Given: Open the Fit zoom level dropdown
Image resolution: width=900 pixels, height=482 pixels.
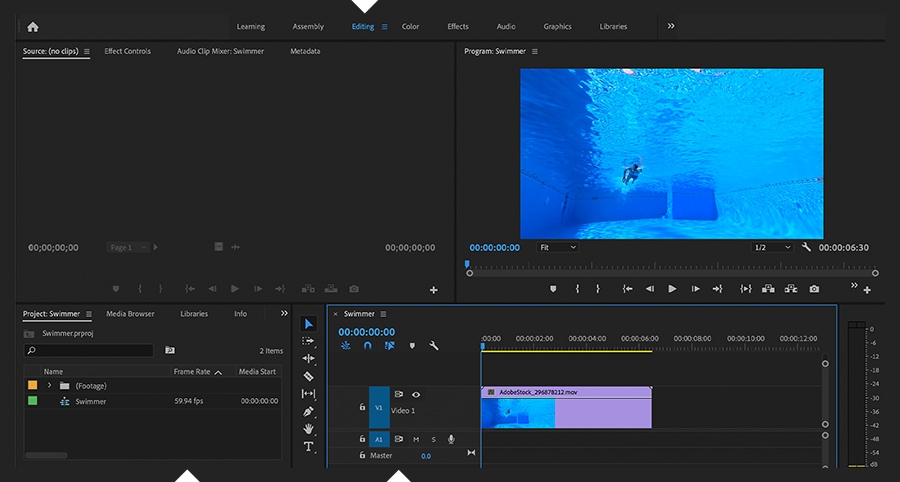Looking at the screenshot, I should [x=558, y=247].
